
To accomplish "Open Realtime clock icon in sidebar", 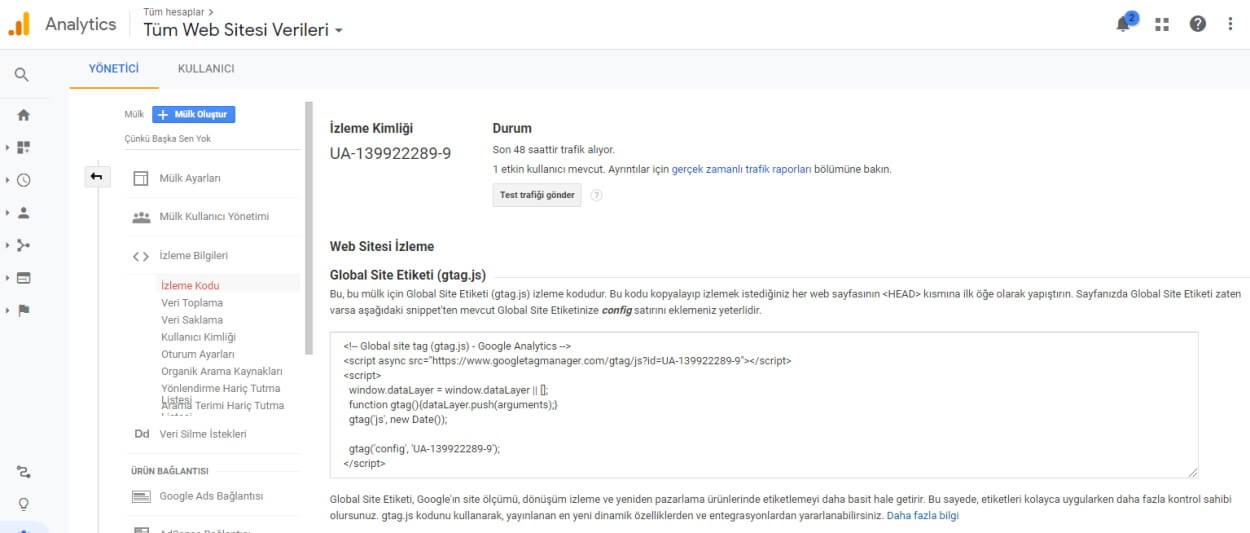I will tap(23, 180).
